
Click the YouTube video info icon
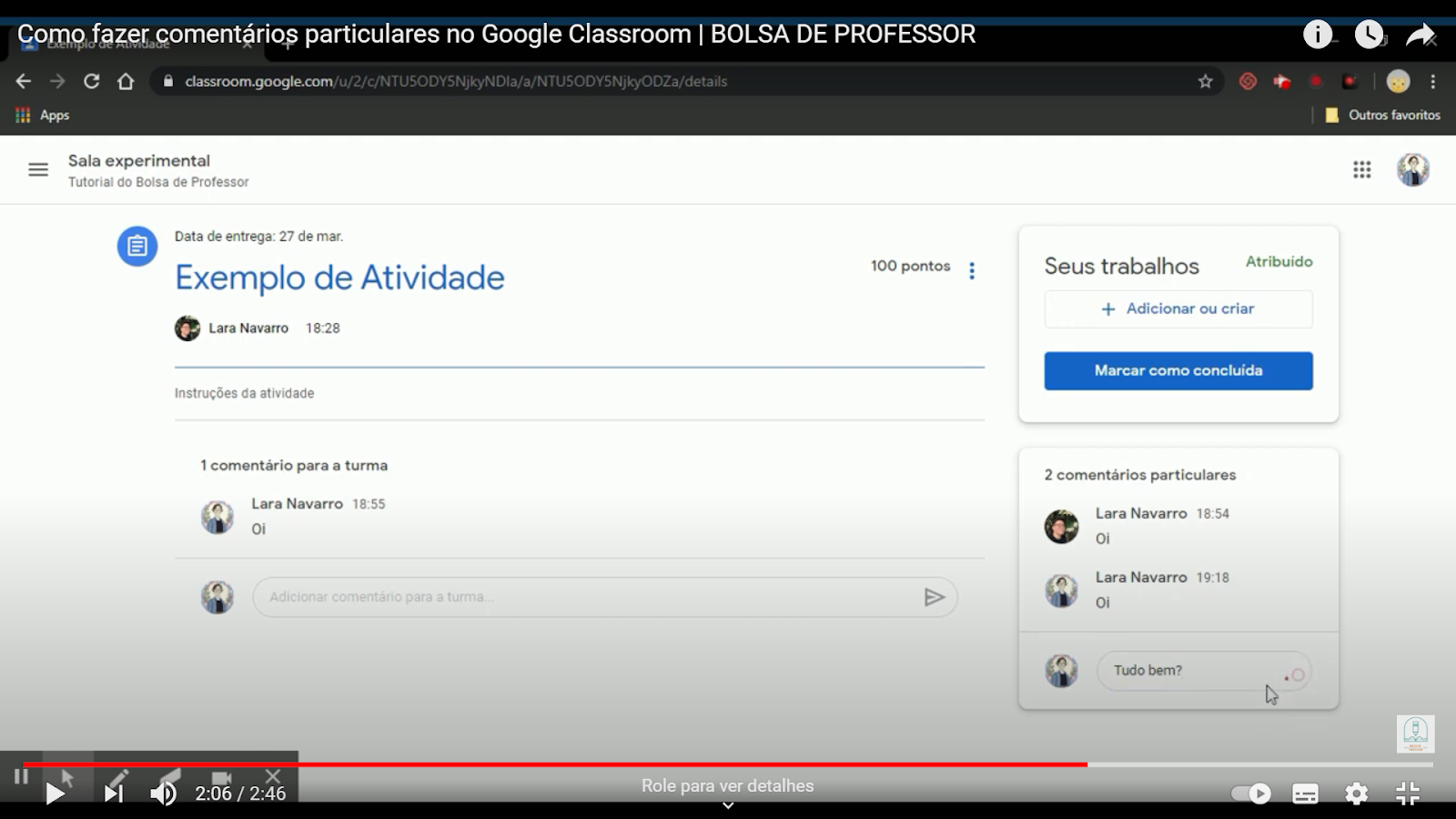1317,35
